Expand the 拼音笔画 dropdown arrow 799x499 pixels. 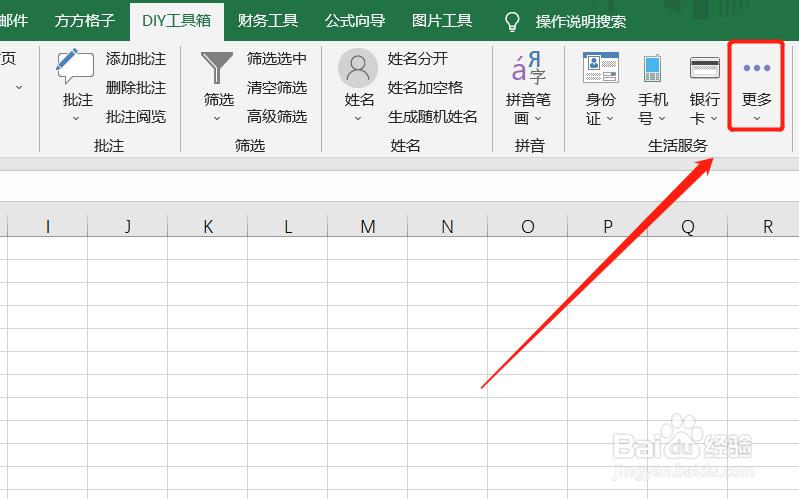click(538, 119)
